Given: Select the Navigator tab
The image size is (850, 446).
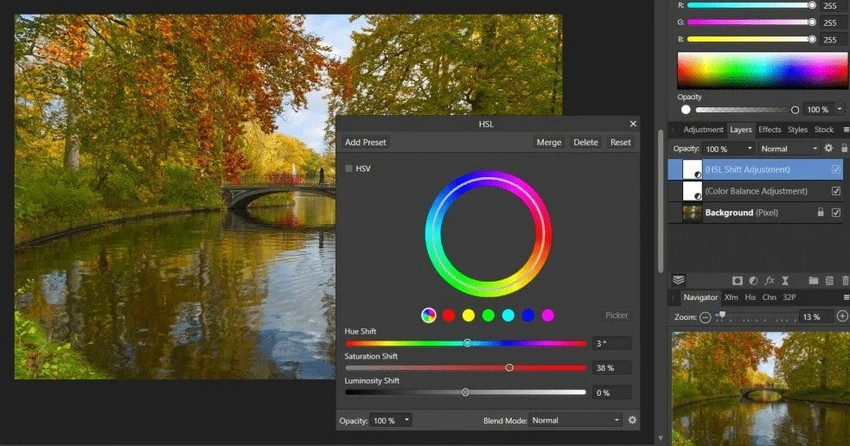Looking at the screenshot, I should tap(700, 298).
